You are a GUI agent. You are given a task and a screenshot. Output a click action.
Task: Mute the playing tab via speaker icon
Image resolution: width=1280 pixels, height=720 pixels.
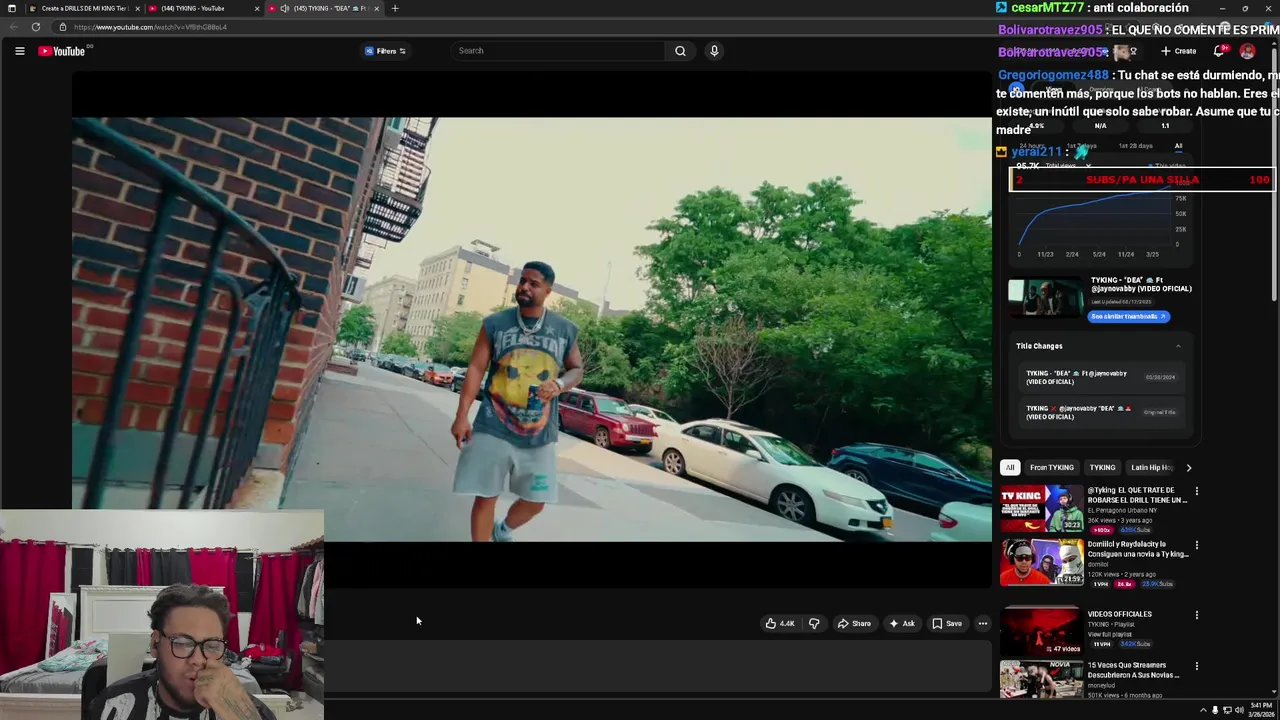pyautogui.click(x=285, y=8)
